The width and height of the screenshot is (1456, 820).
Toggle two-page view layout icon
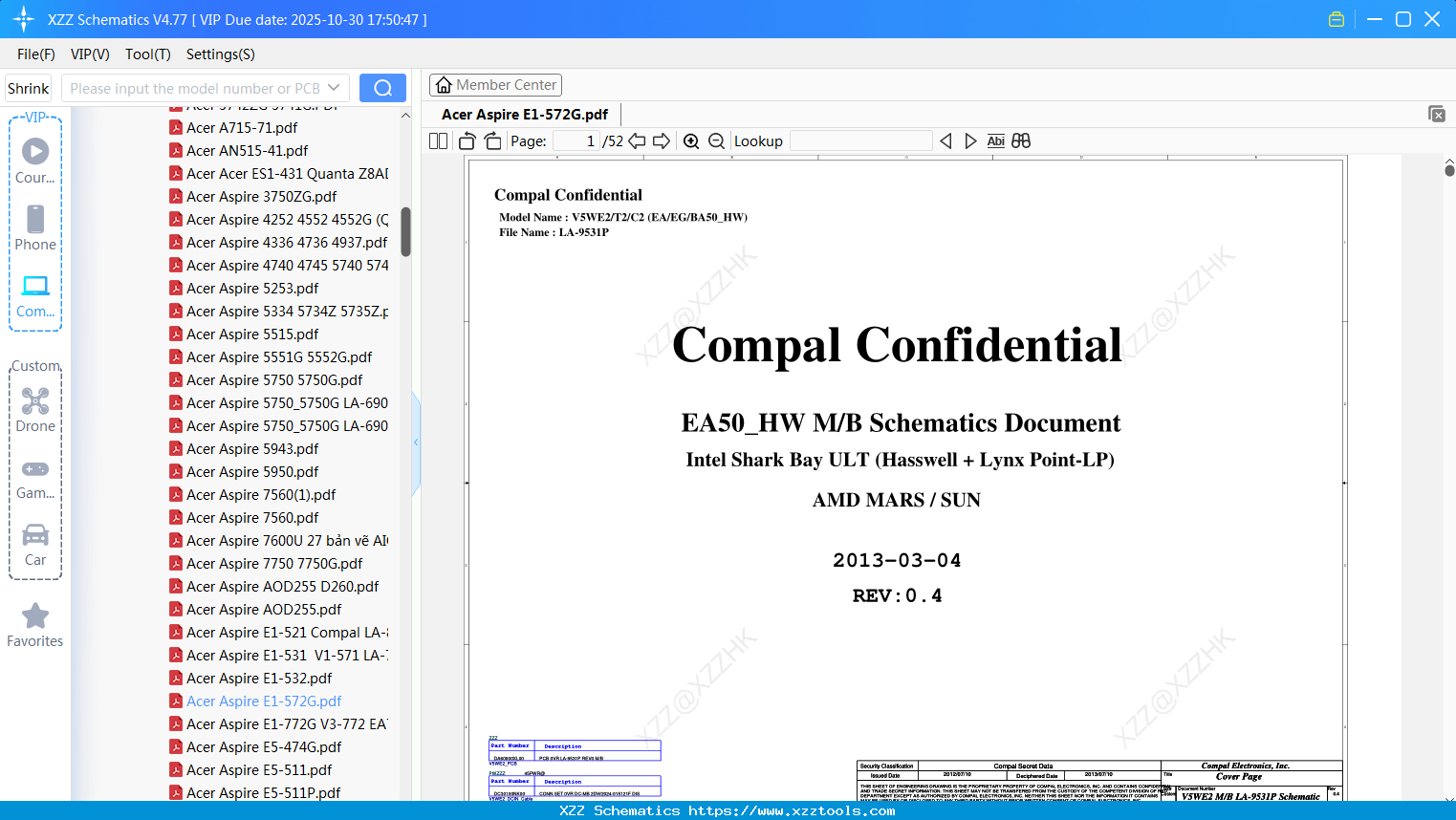[x=439, y=141]
